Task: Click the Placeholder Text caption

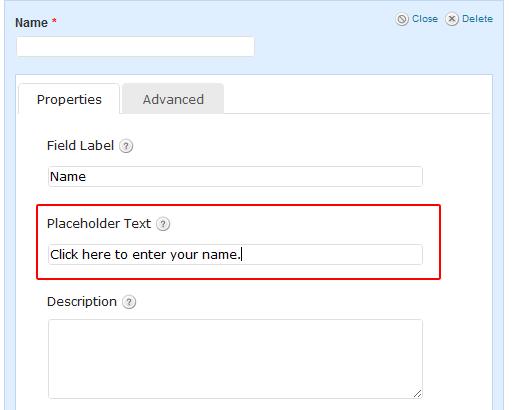Action: tap(99, 224)
